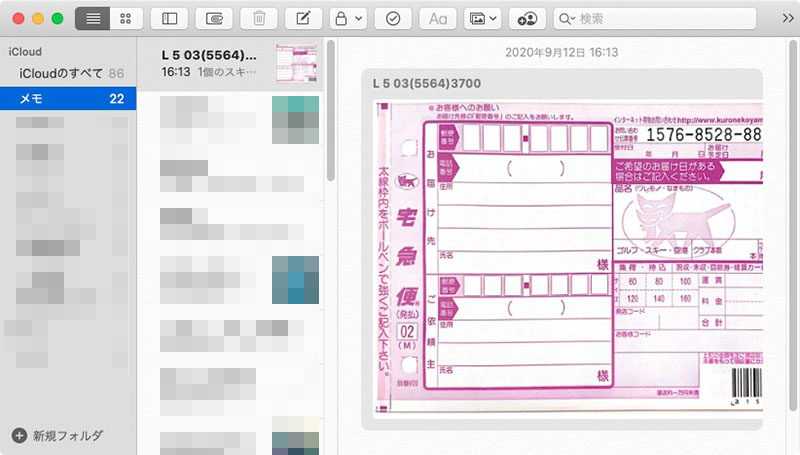This screenshot has width=800, height=455.
Task: Open the attachments browser
Action: tap(214, 19)
